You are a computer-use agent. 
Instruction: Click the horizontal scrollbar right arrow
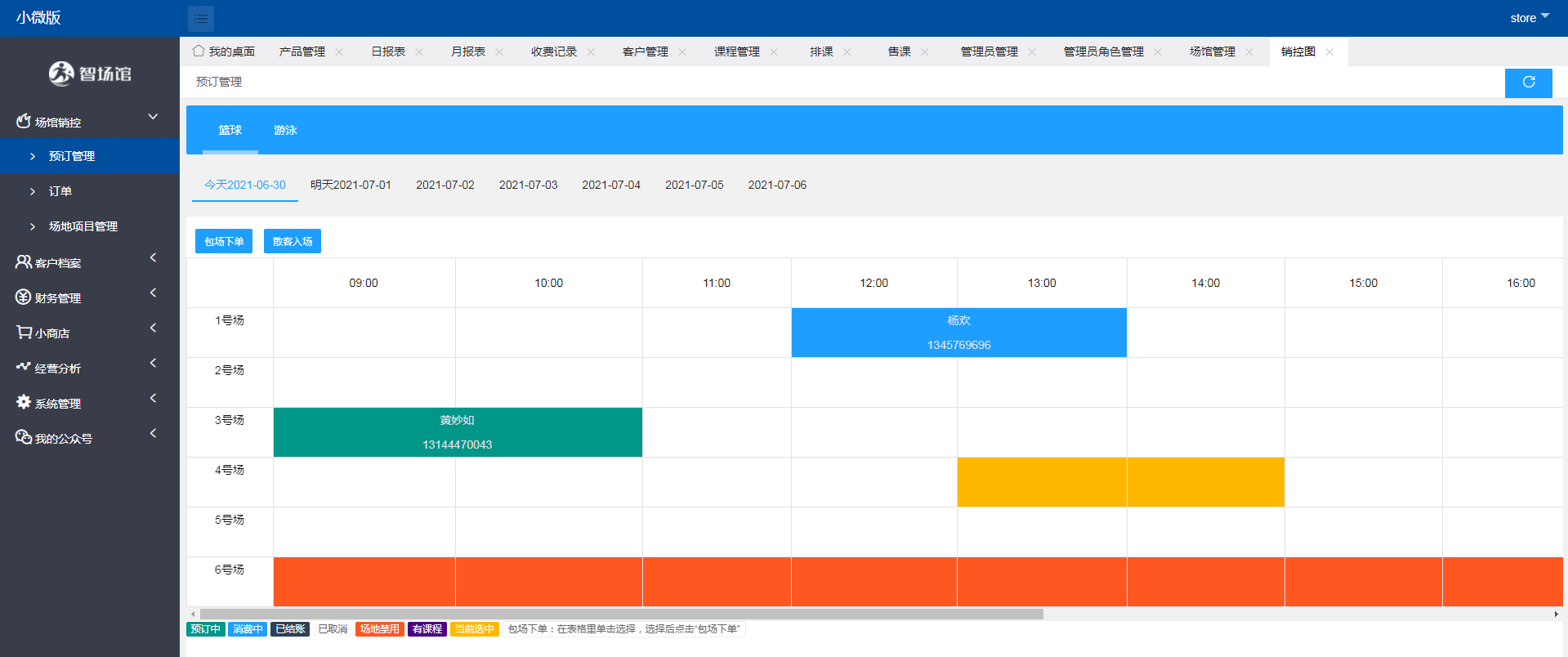coord(1556,614)
